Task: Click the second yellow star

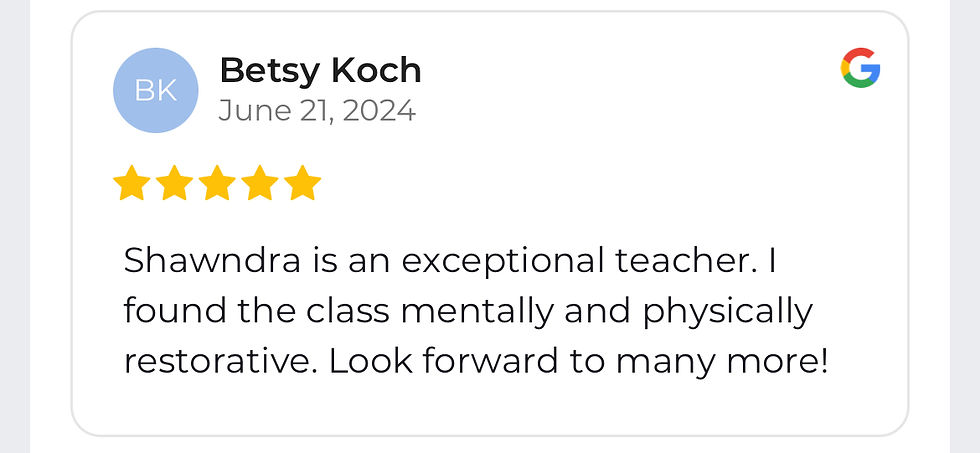Action: click(173, 184)
